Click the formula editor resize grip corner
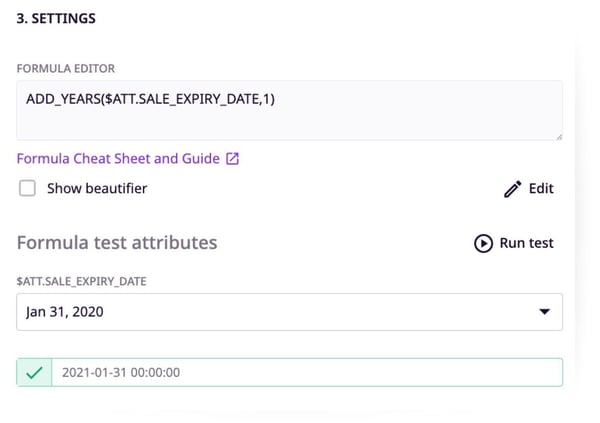This screenshot has height=423, width=600. (559, 136)
